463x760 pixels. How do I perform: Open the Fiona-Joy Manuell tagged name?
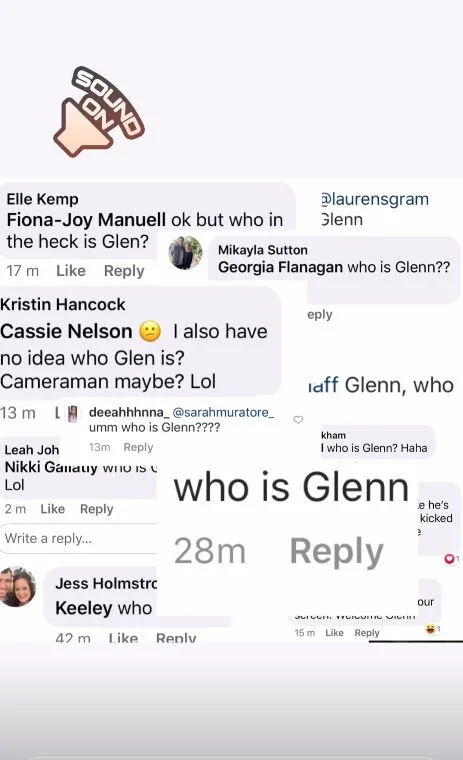coord(86,220)
